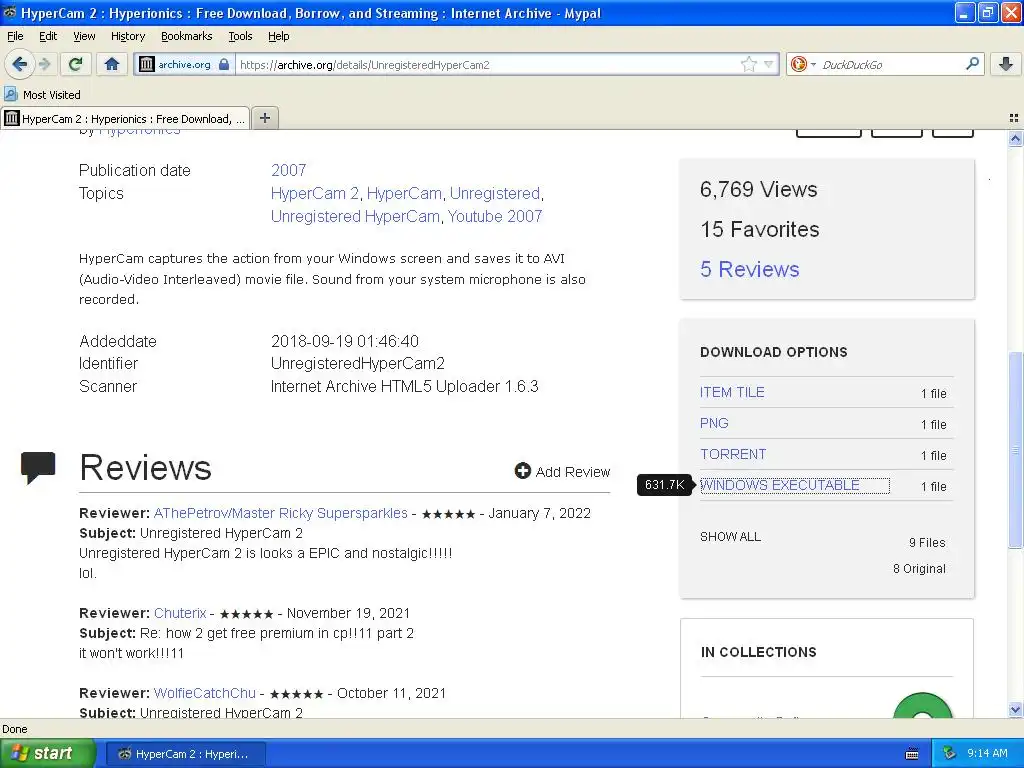This screenshot has height=768, width=1024.
Task: Click the DuckDuckGo search box
Action: coord(889,65)
